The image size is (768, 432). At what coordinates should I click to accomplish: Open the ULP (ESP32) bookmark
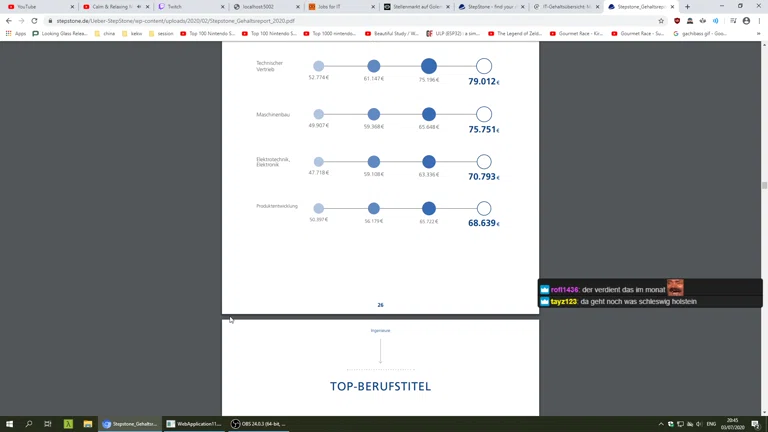pyautogui.click(x=453, y=34)
